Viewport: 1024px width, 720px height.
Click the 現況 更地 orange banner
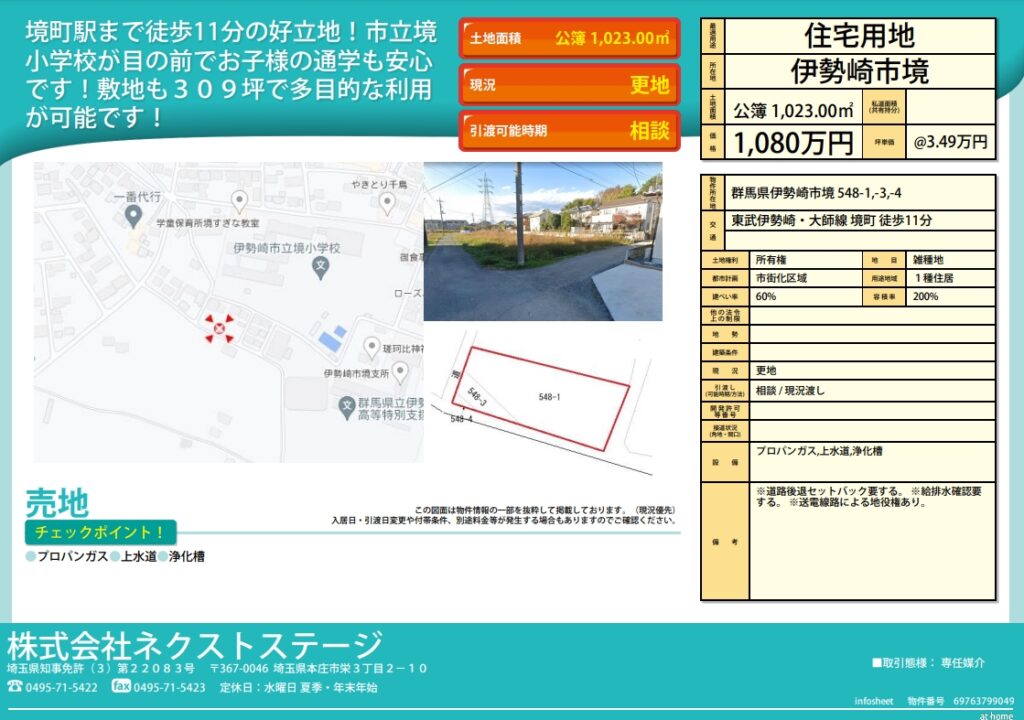coord(568,85)
